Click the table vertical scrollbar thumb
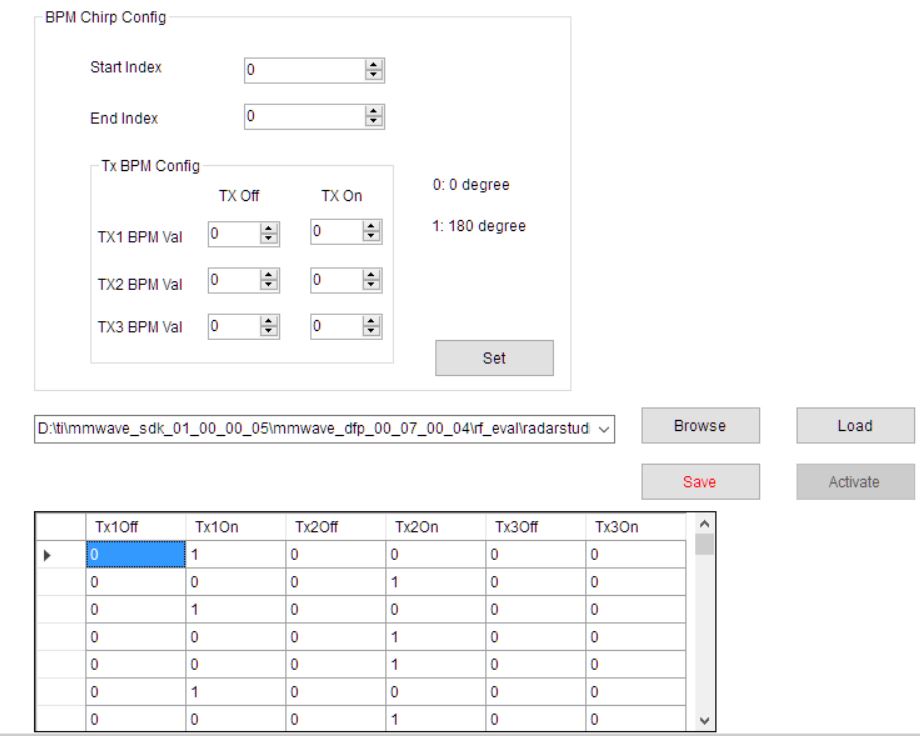920x736 pixels. pyautogui.click(x=705, y=544)
